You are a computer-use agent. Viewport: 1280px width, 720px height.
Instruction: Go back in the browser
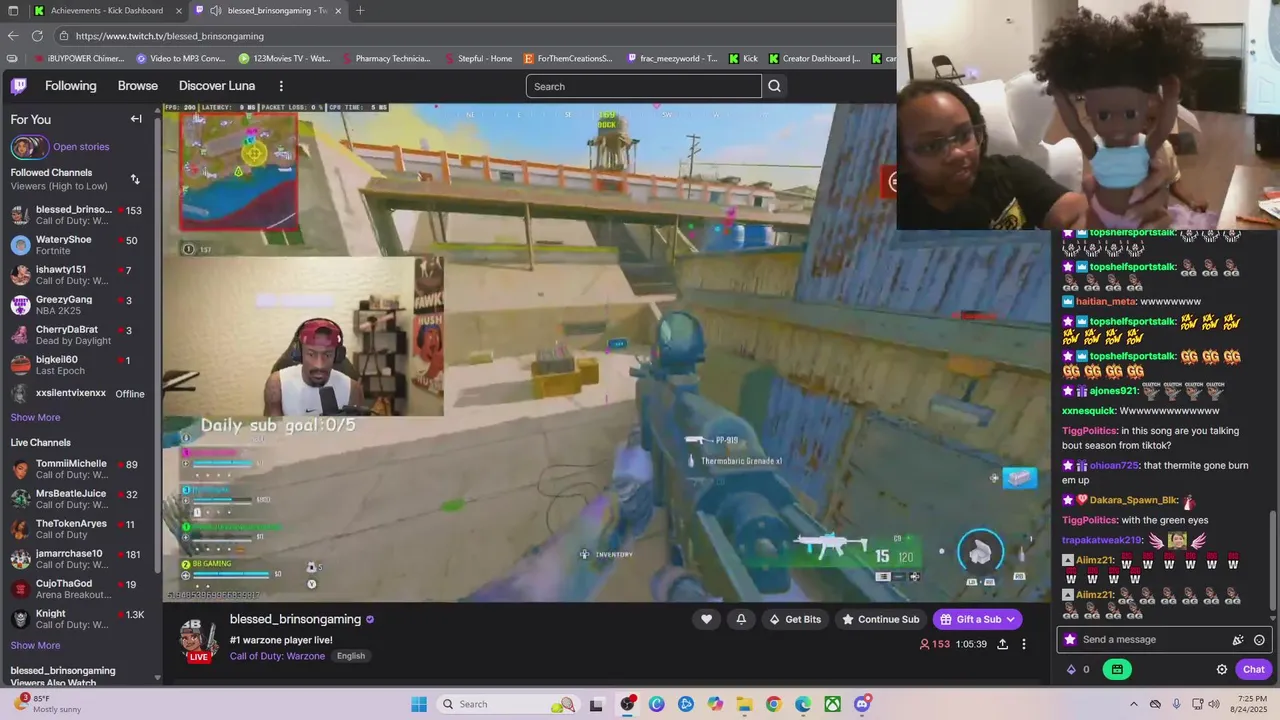click(x=13, y=35)
